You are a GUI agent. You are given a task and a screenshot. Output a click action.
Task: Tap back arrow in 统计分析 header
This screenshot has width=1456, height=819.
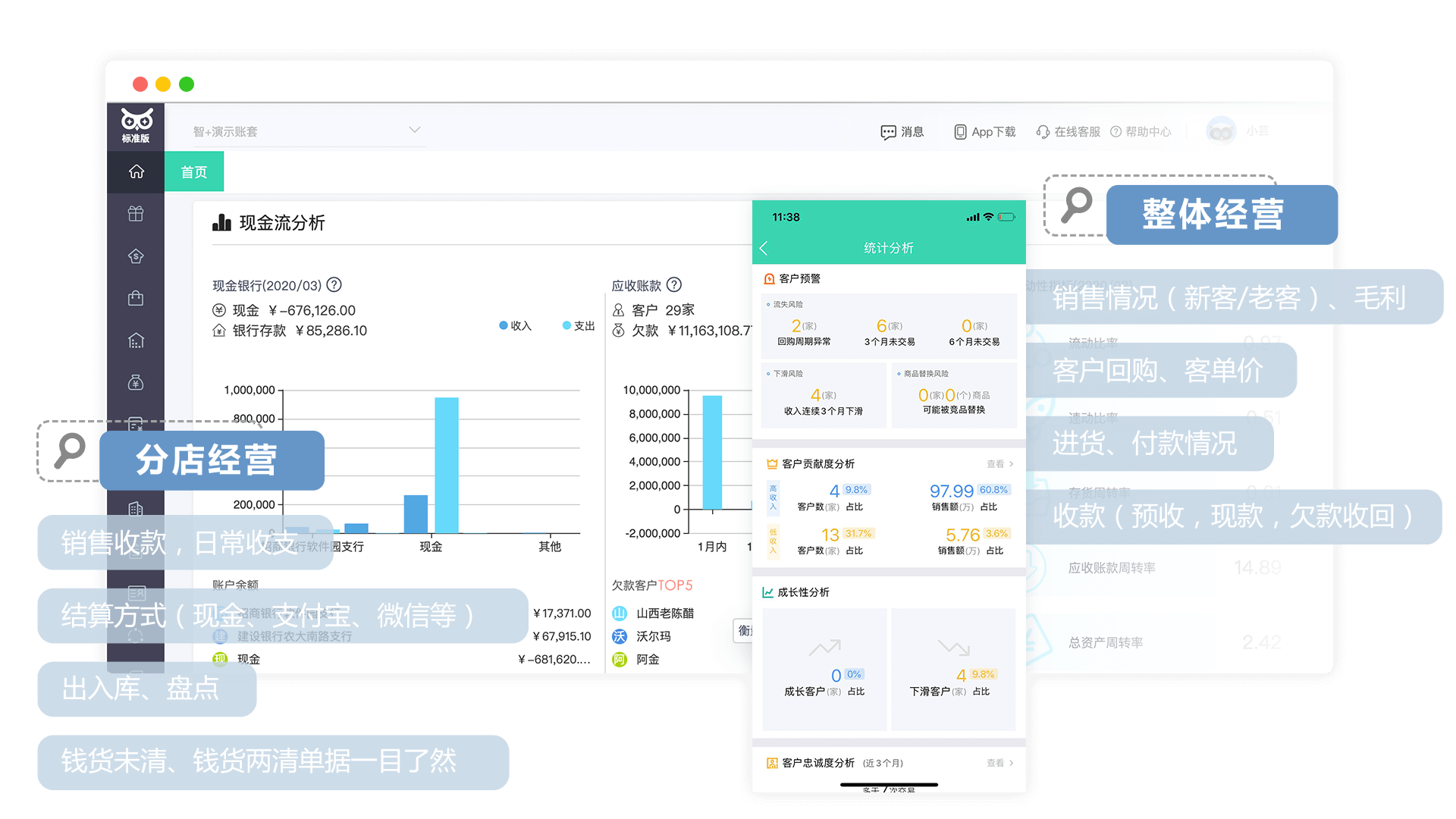(x=764, y=248)
